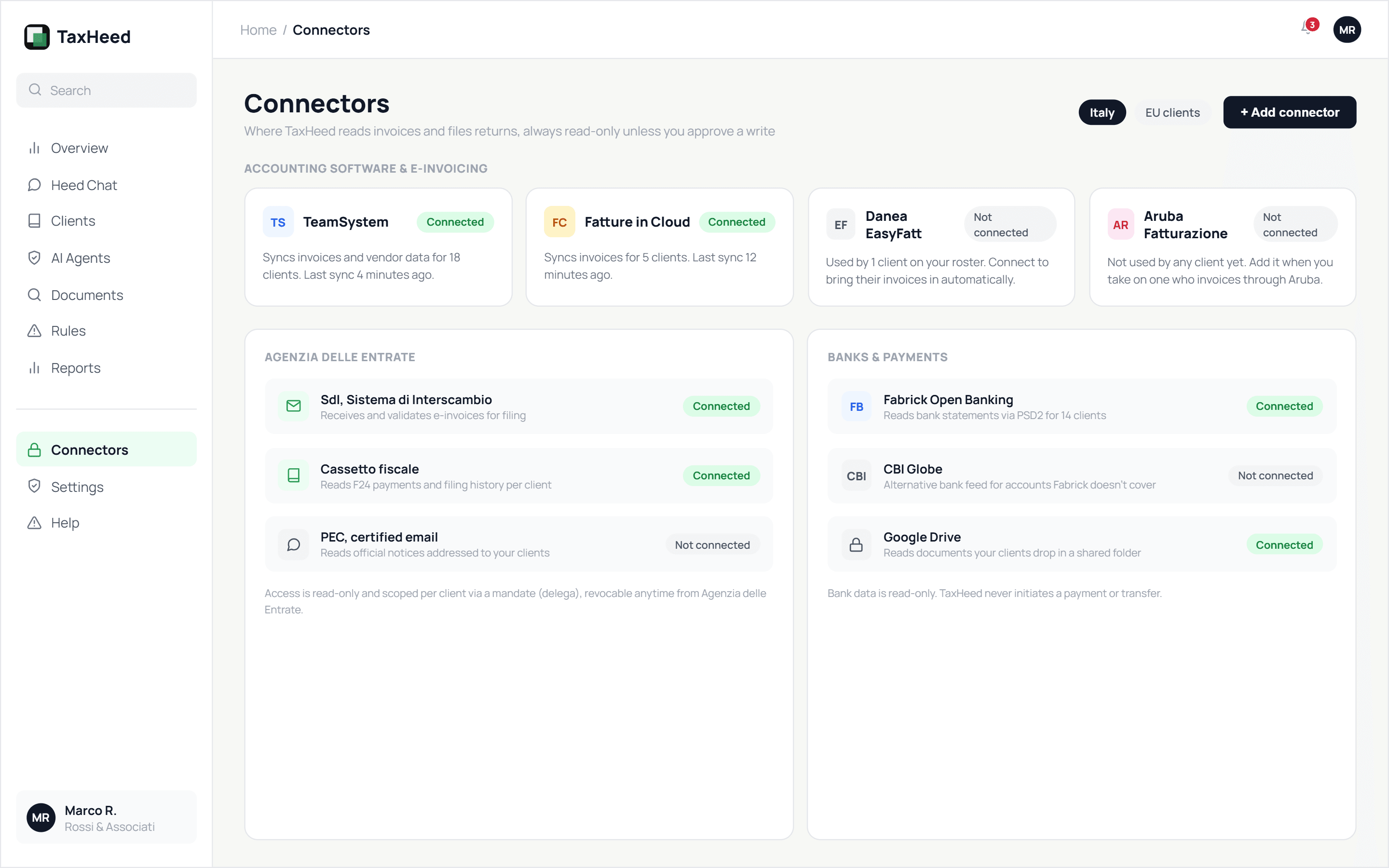Click the TS TeamSystem icon
This screenshot has height=868, width=1389.
[x=278, y=222]
